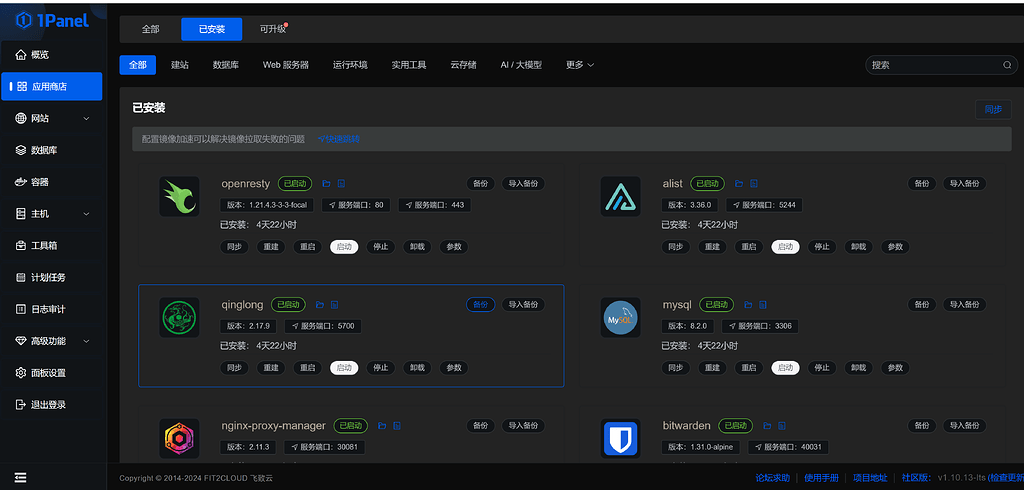Open the qinglong log document icon

334,304
